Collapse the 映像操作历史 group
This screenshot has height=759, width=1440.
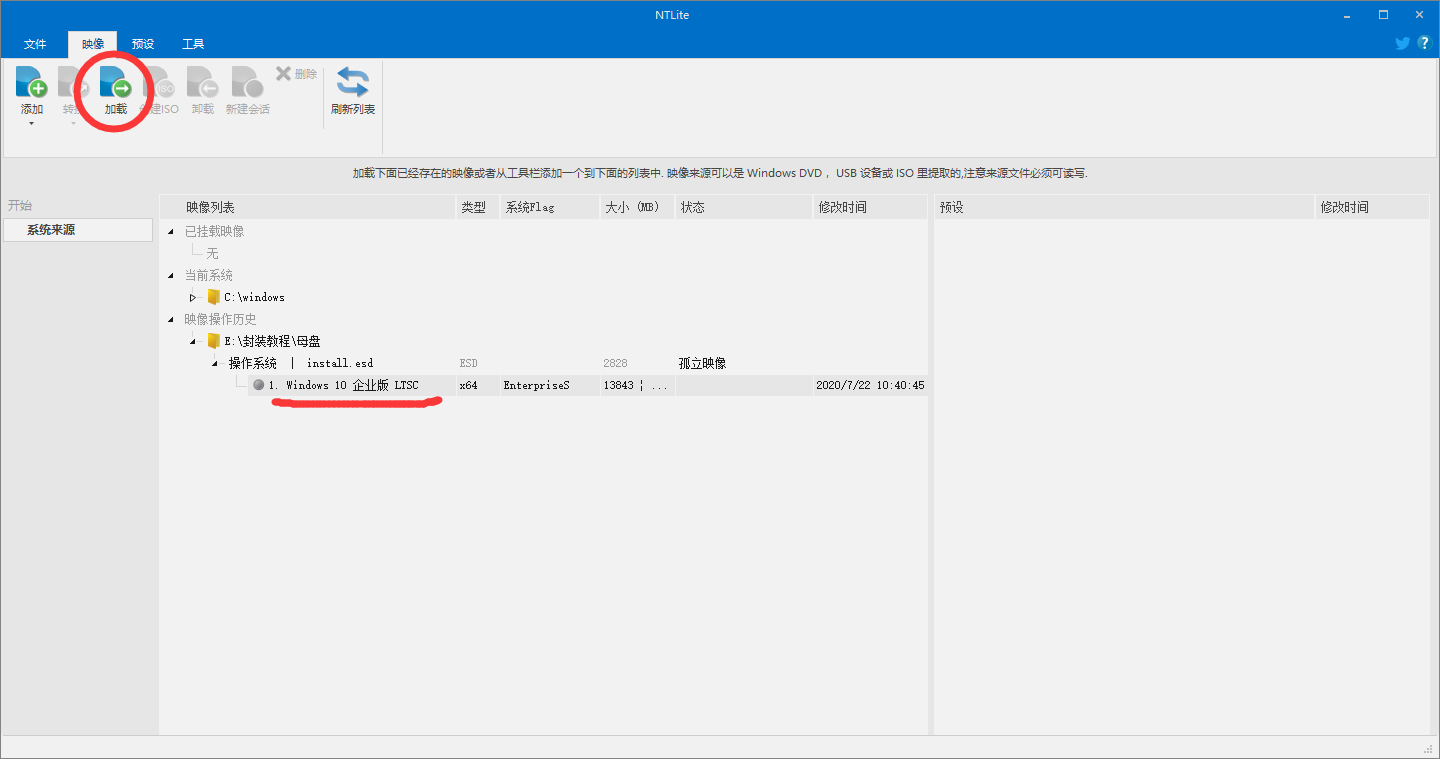pyautogui.click(x=170, y=320)
